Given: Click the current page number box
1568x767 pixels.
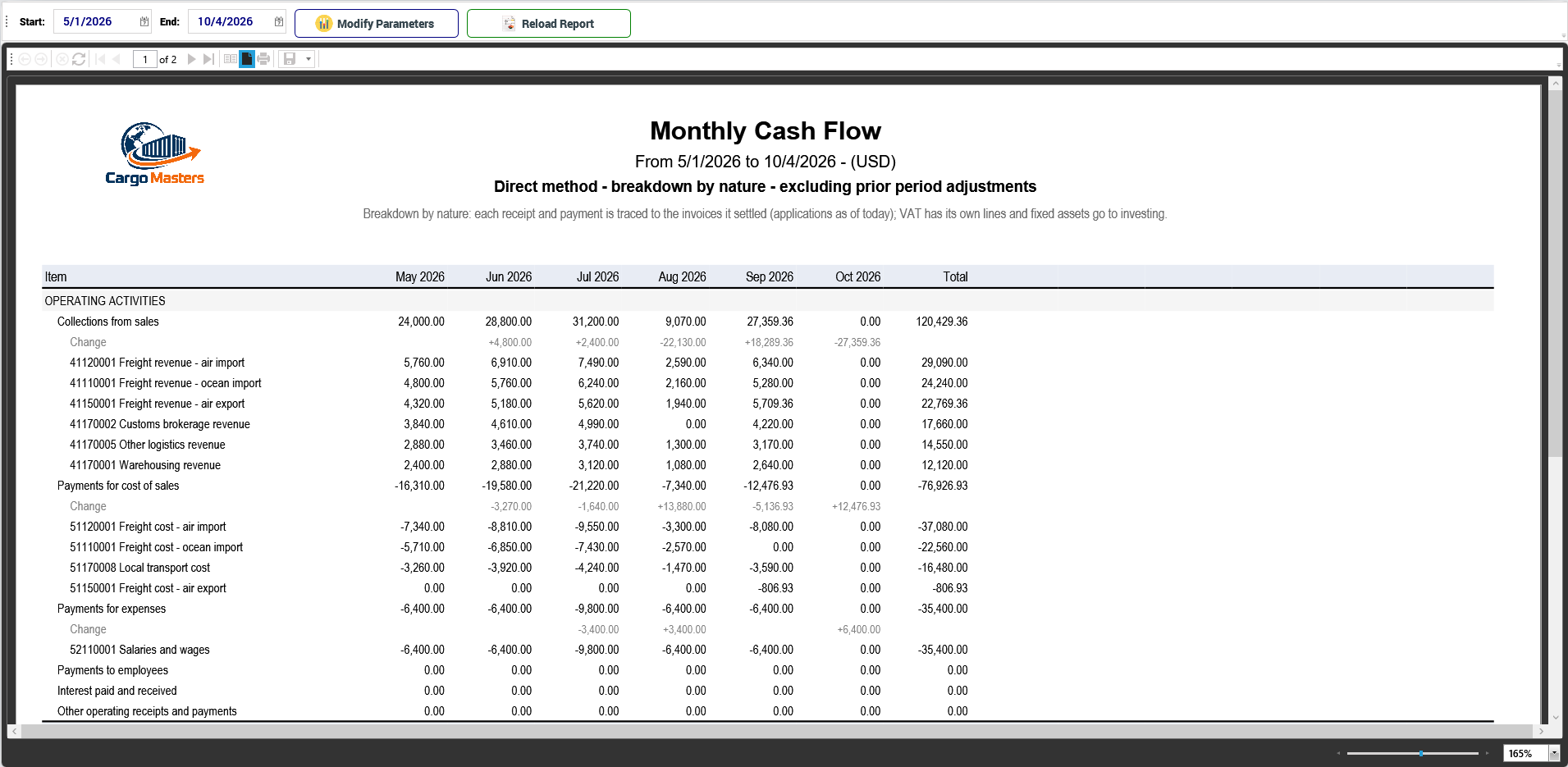Looking at the screenshot, I should coord(145,59).
